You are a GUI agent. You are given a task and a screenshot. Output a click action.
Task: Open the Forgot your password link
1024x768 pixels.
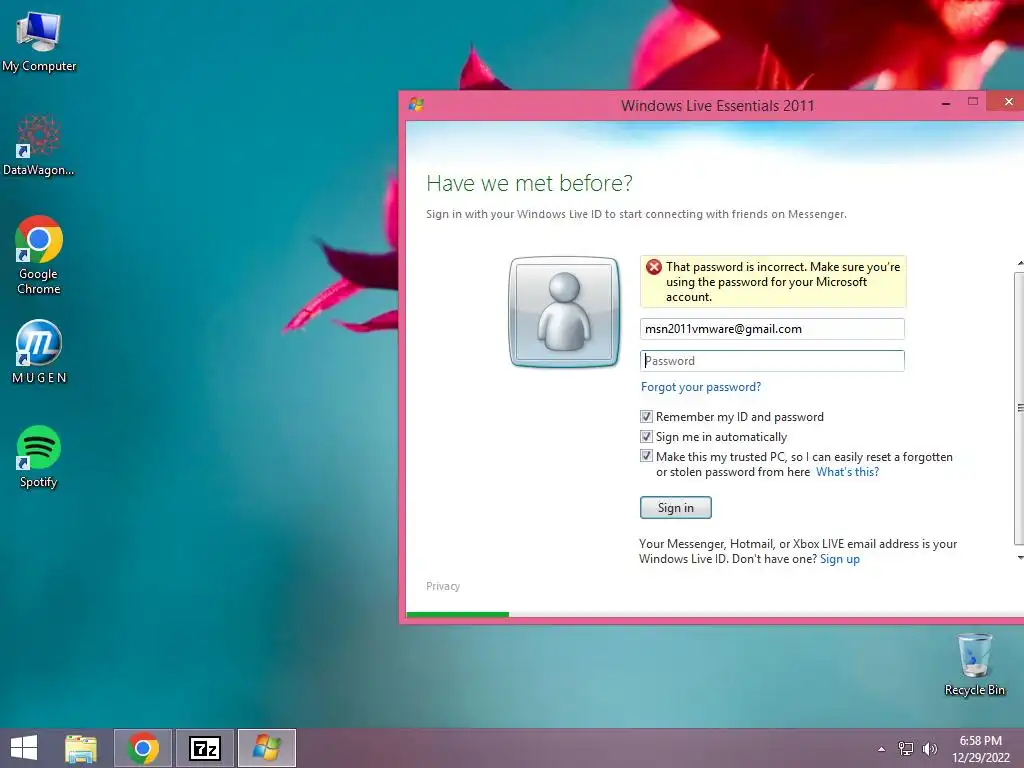point(701,387)
